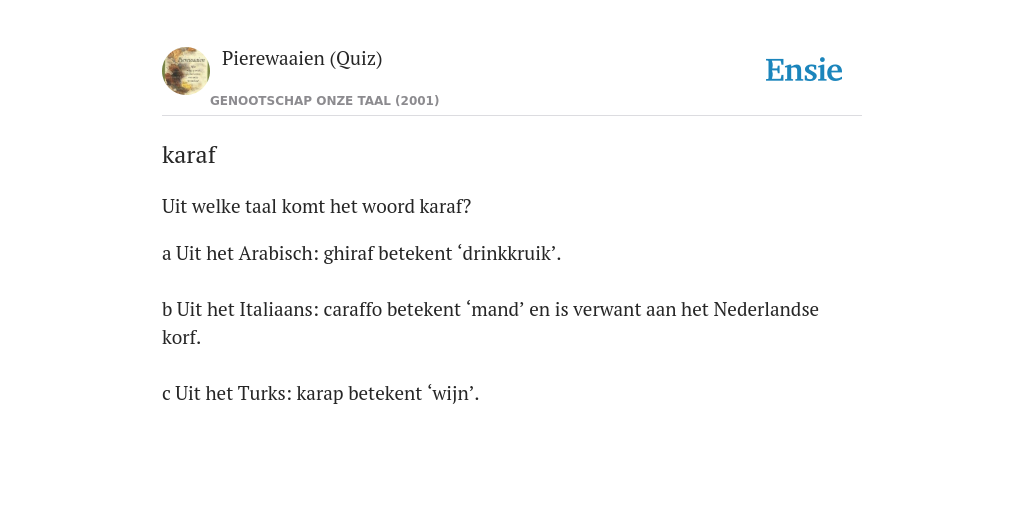Click the word 'Nederlandse' in answer b

[x=765, y=309]
